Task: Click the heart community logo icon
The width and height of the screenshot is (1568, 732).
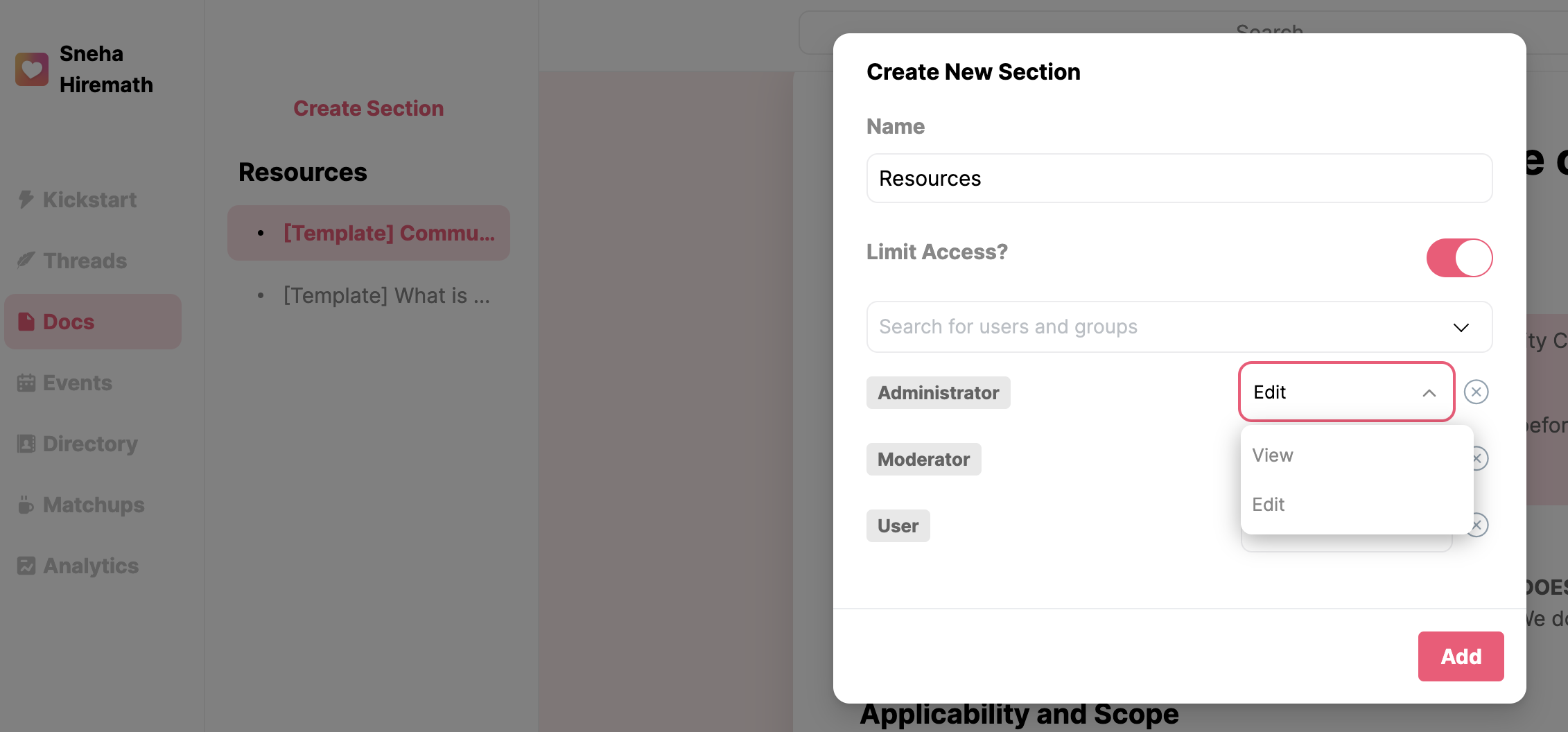Action: click(32, 69)
